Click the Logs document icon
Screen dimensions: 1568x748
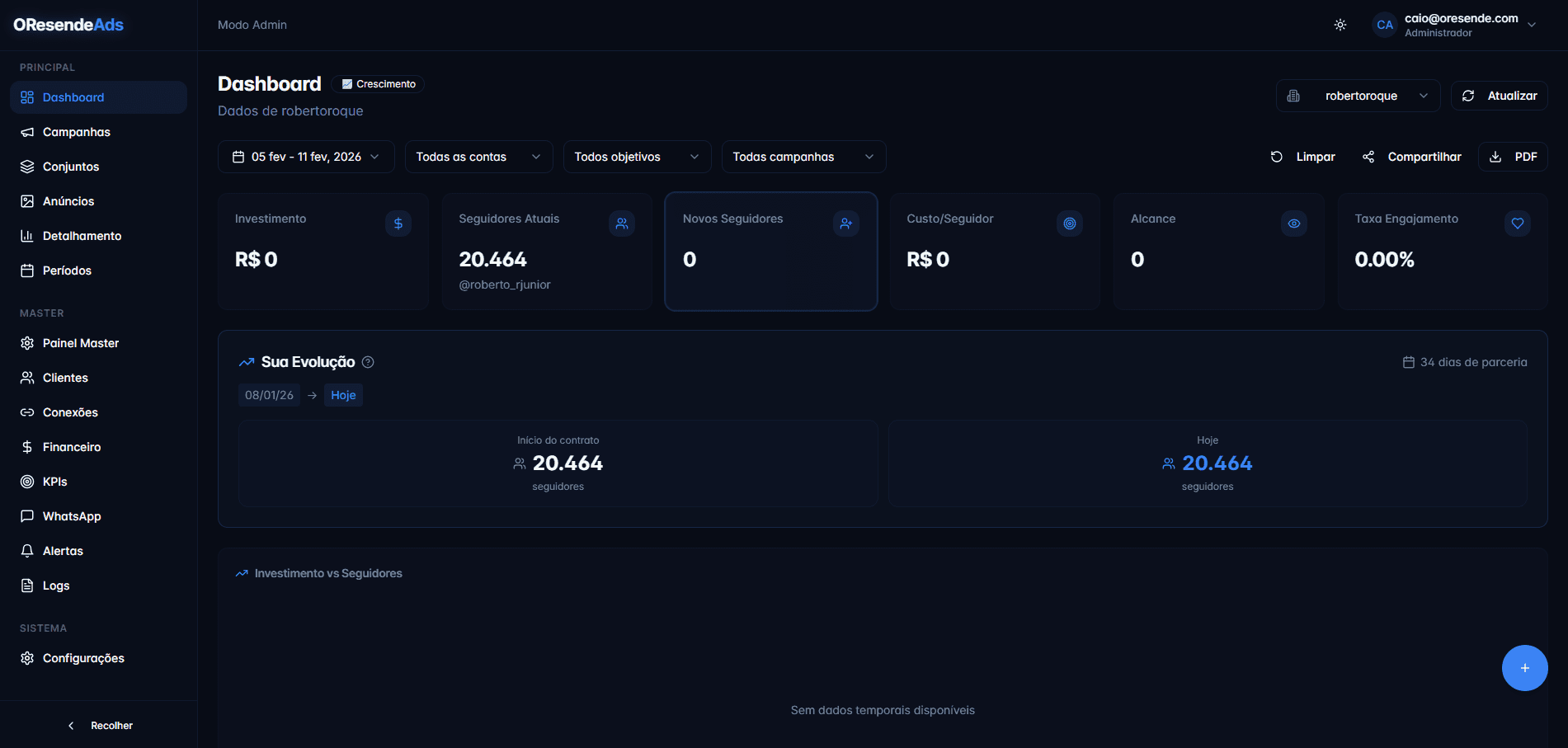click(x=27, y=586)
